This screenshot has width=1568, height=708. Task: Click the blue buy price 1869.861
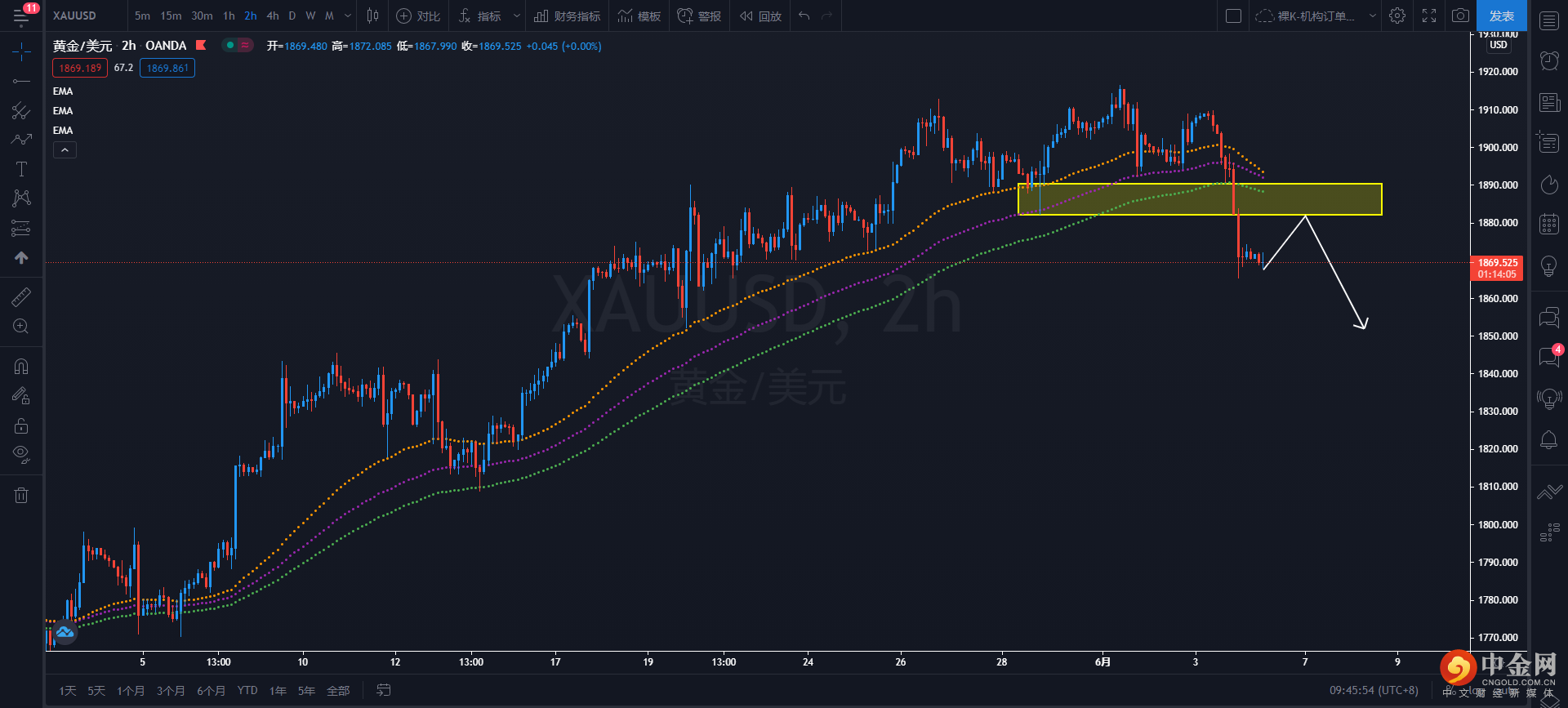(x=167, y=68)
